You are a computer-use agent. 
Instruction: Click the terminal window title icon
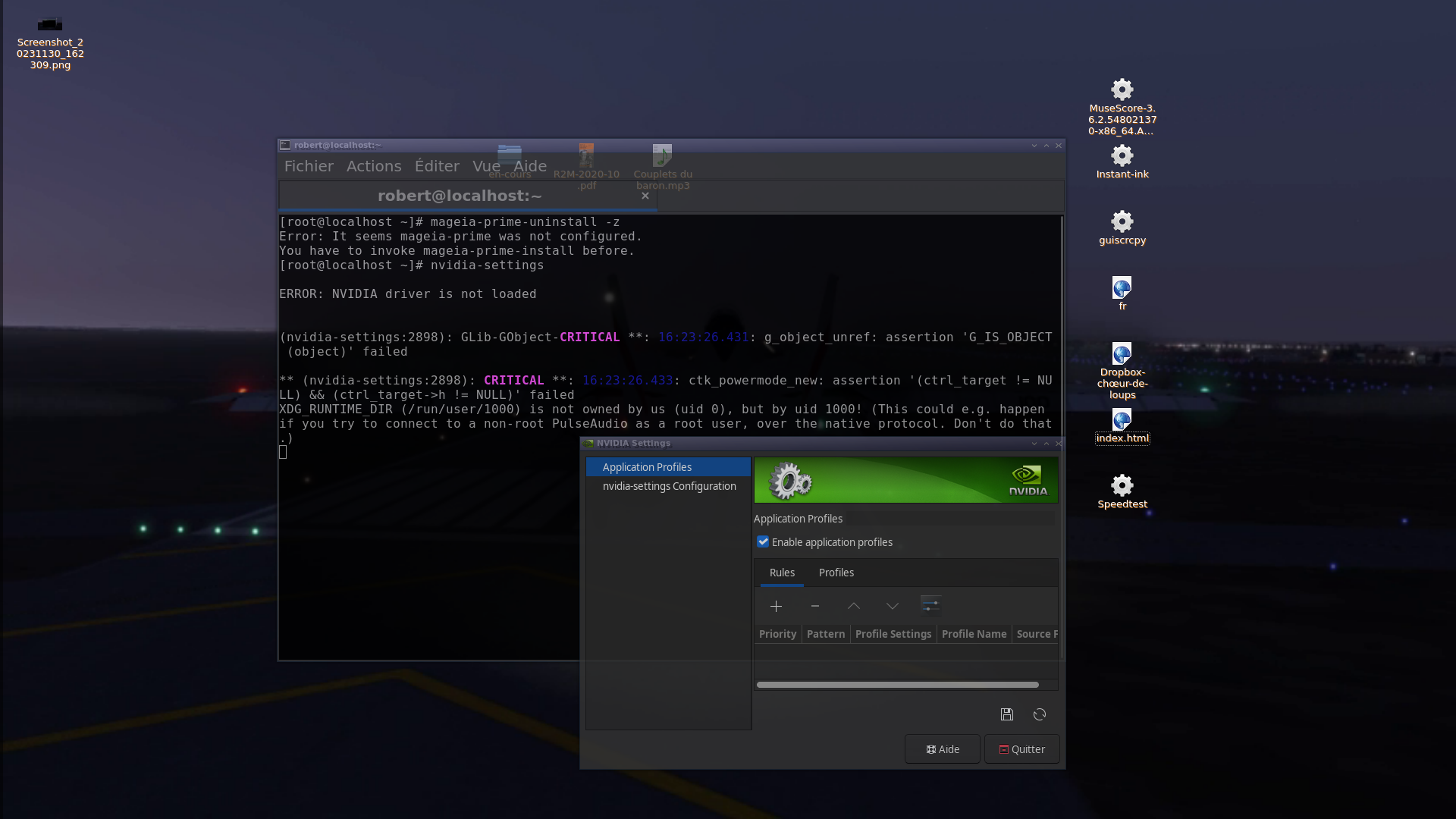tap(285, 145)
